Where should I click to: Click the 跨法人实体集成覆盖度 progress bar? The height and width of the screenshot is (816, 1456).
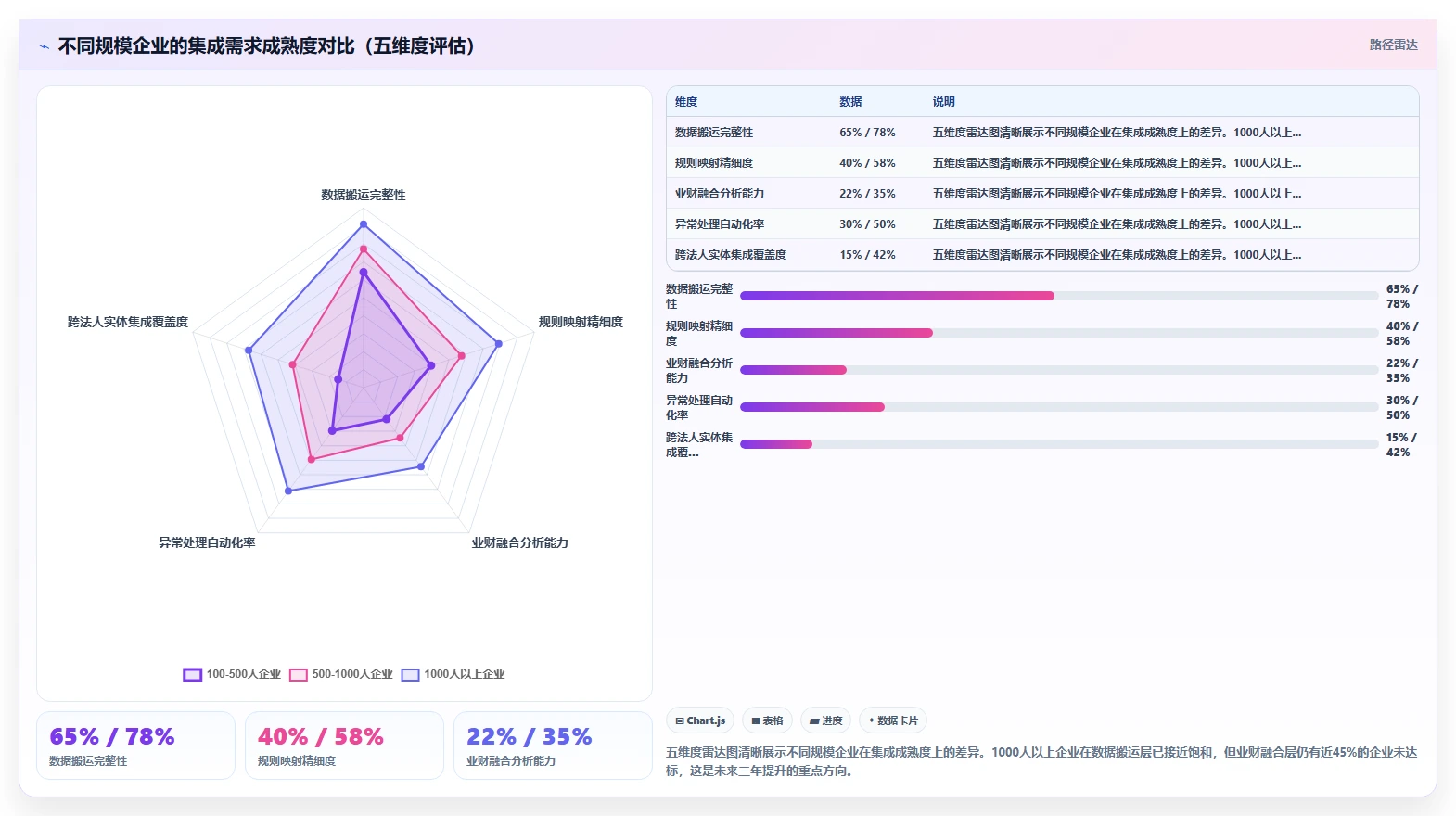click(1059, 444)
